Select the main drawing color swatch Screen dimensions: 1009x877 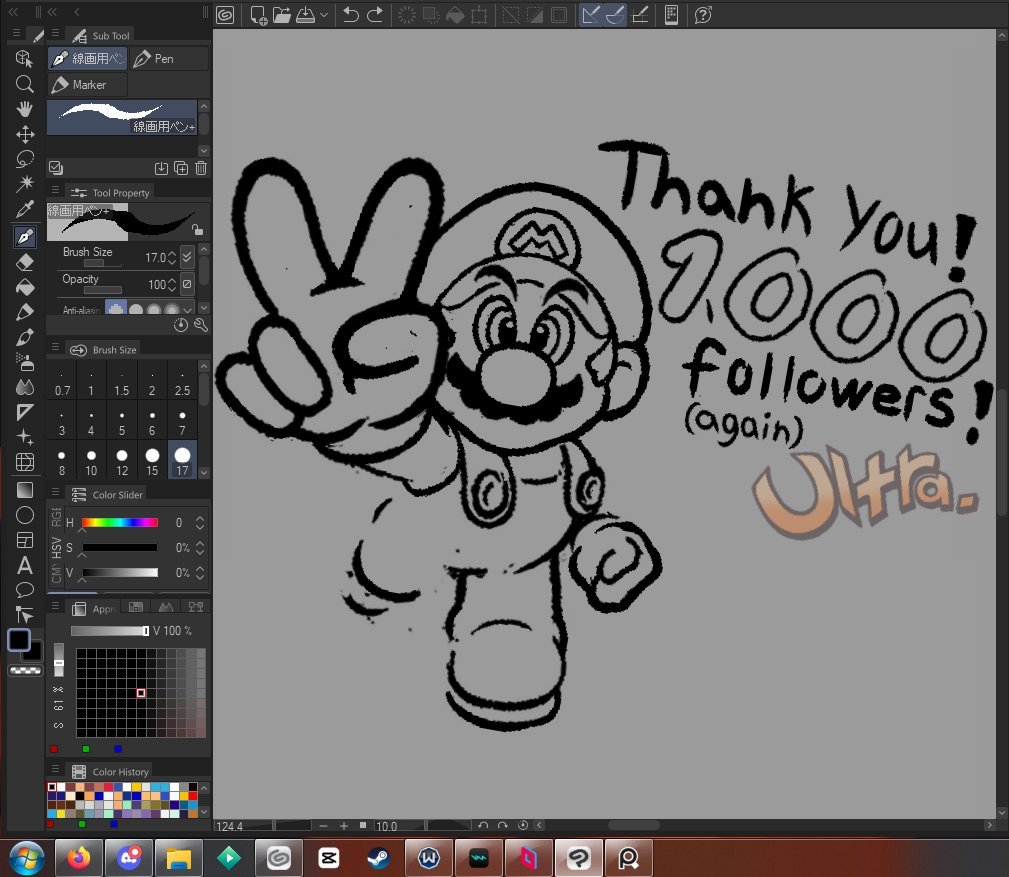19,640
